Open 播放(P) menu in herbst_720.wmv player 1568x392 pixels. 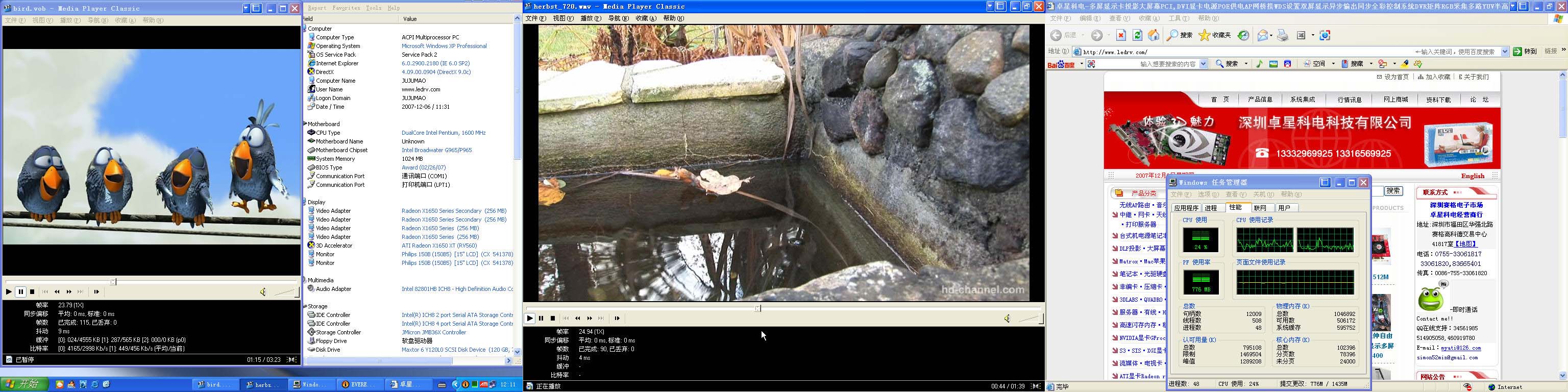pos(591,18)
